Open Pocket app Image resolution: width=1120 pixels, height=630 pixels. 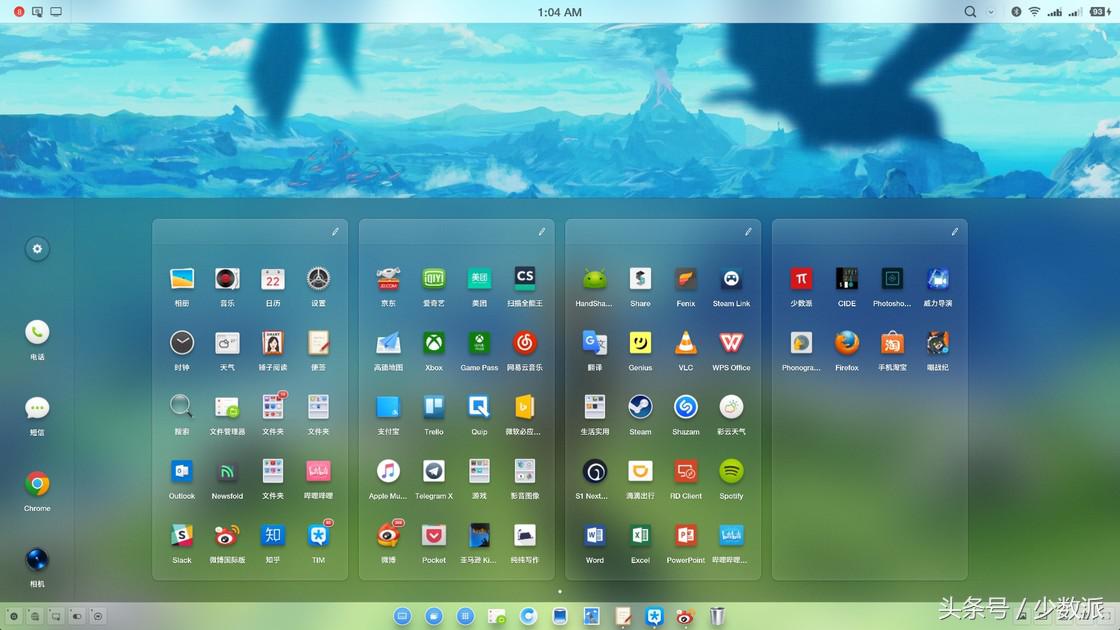433,535
